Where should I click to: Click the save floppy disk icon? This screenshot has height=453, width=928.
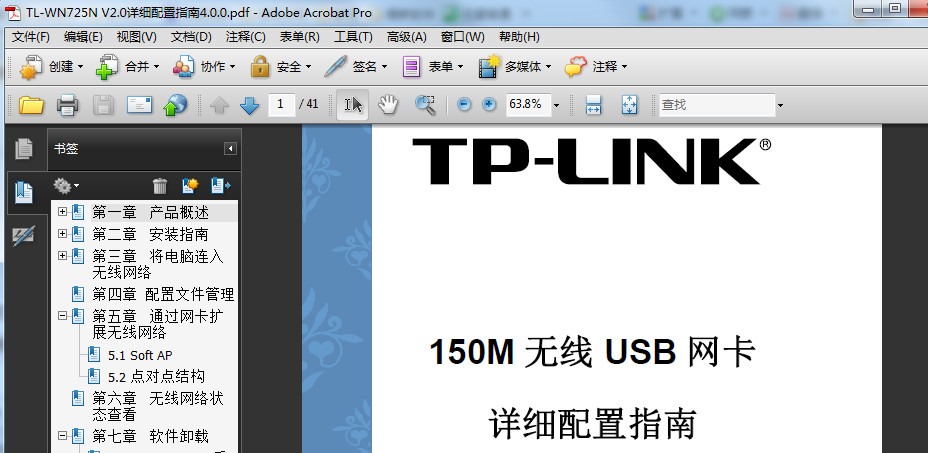tap(104, 105)
